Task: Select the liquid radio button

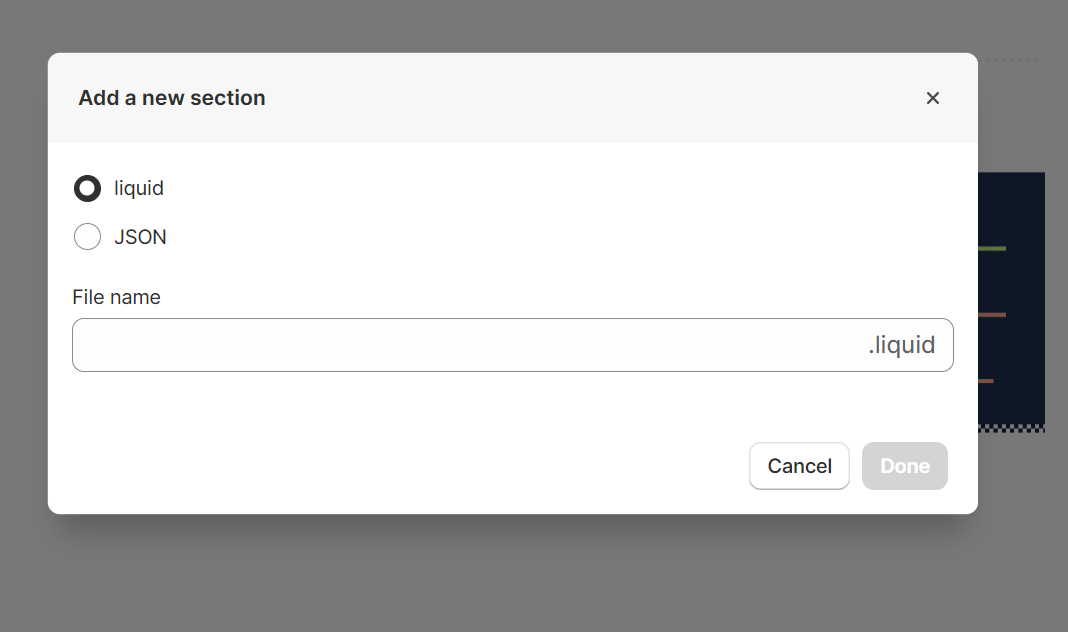Action: [88, 188]
